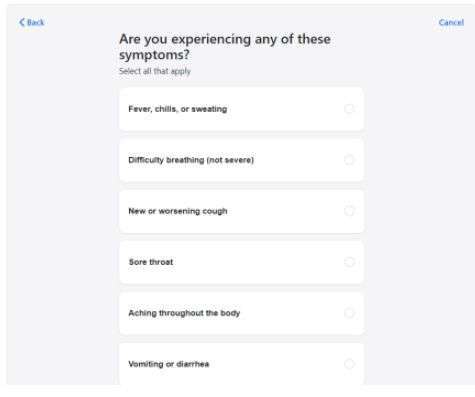This screenshot has height=397, width=475.
Task: Tick the circle for Fever, chills, or sweating
Action: coord(349,109)
